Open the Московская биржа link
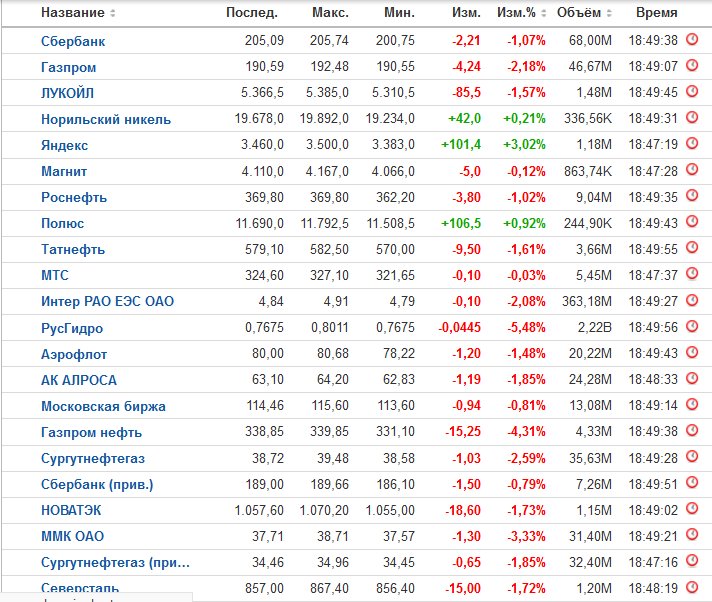This screenshot has width=712, height=602. (x=103, y=406)
